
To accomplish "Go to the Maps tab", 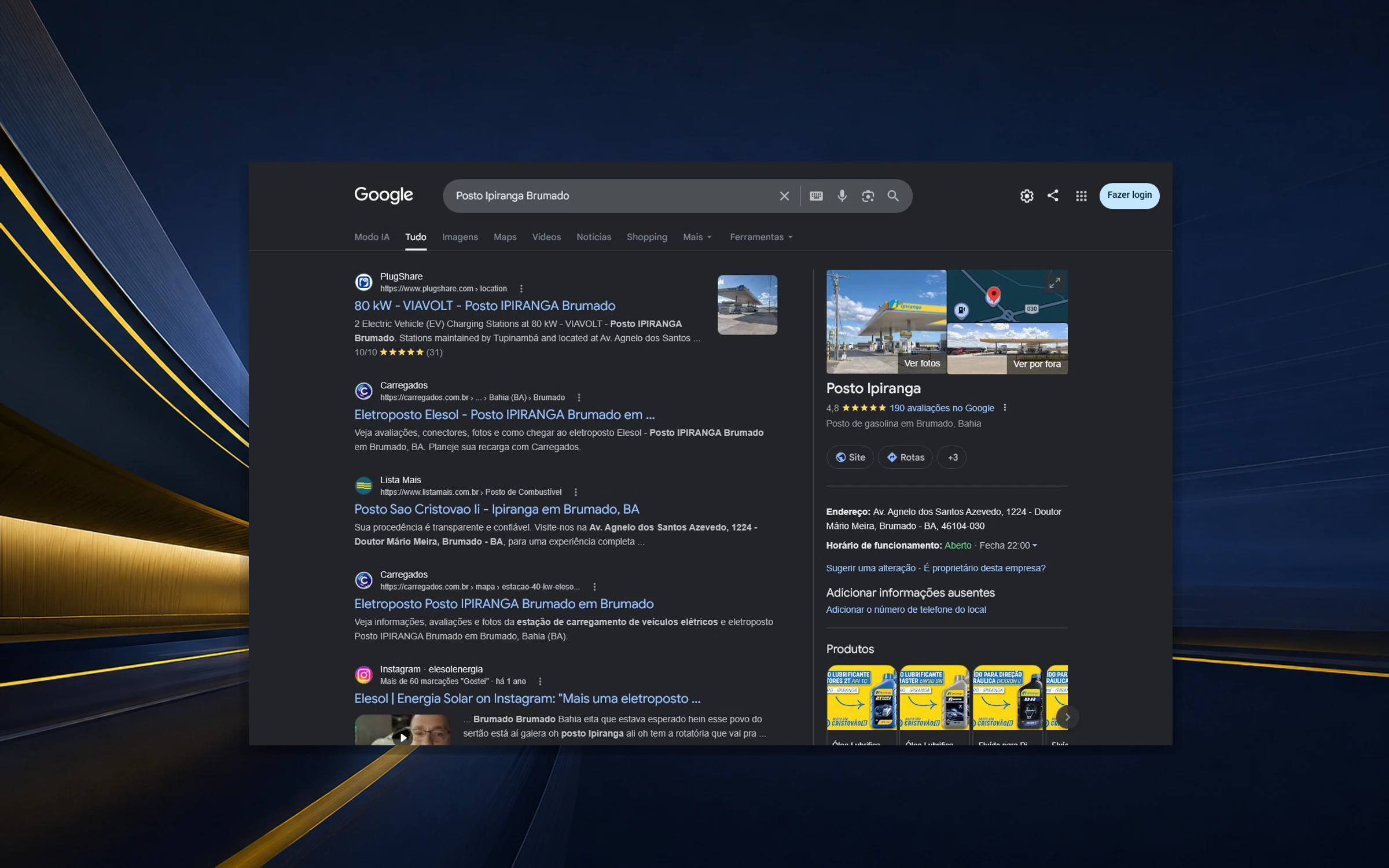I will (505, 237).
